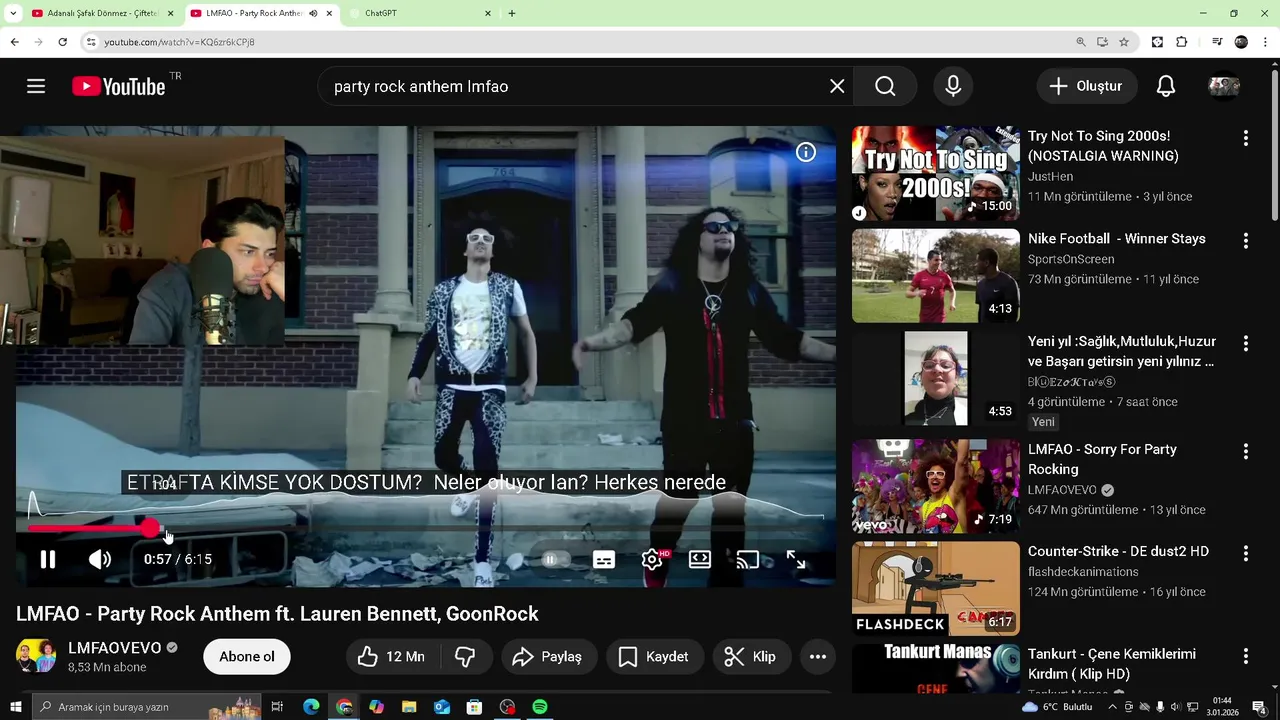1280x720 pixels.
Task: Mute the video volume speaker
Action: pyautogui.click(x=100, y=559)
